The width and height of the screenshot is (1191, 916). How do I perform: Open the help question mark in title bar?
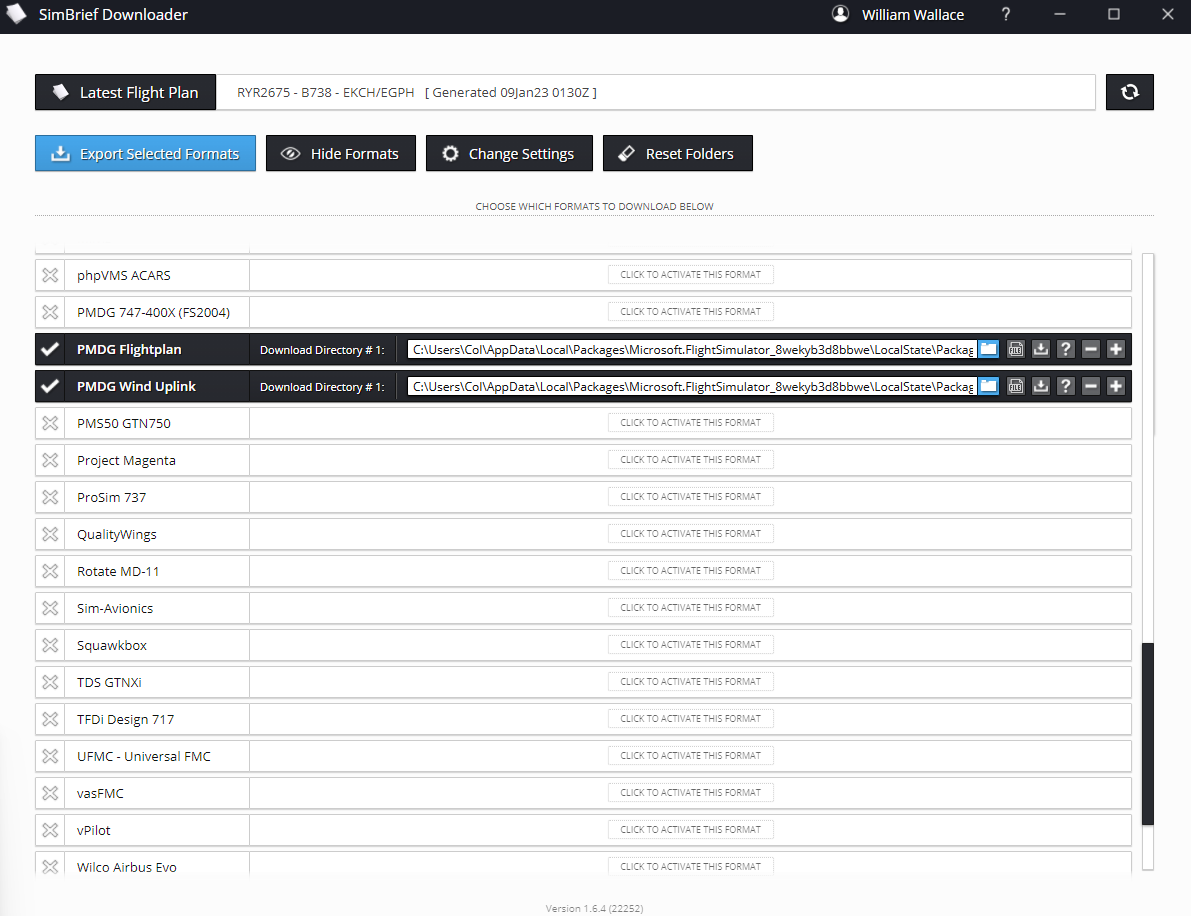click(1006, 15)
